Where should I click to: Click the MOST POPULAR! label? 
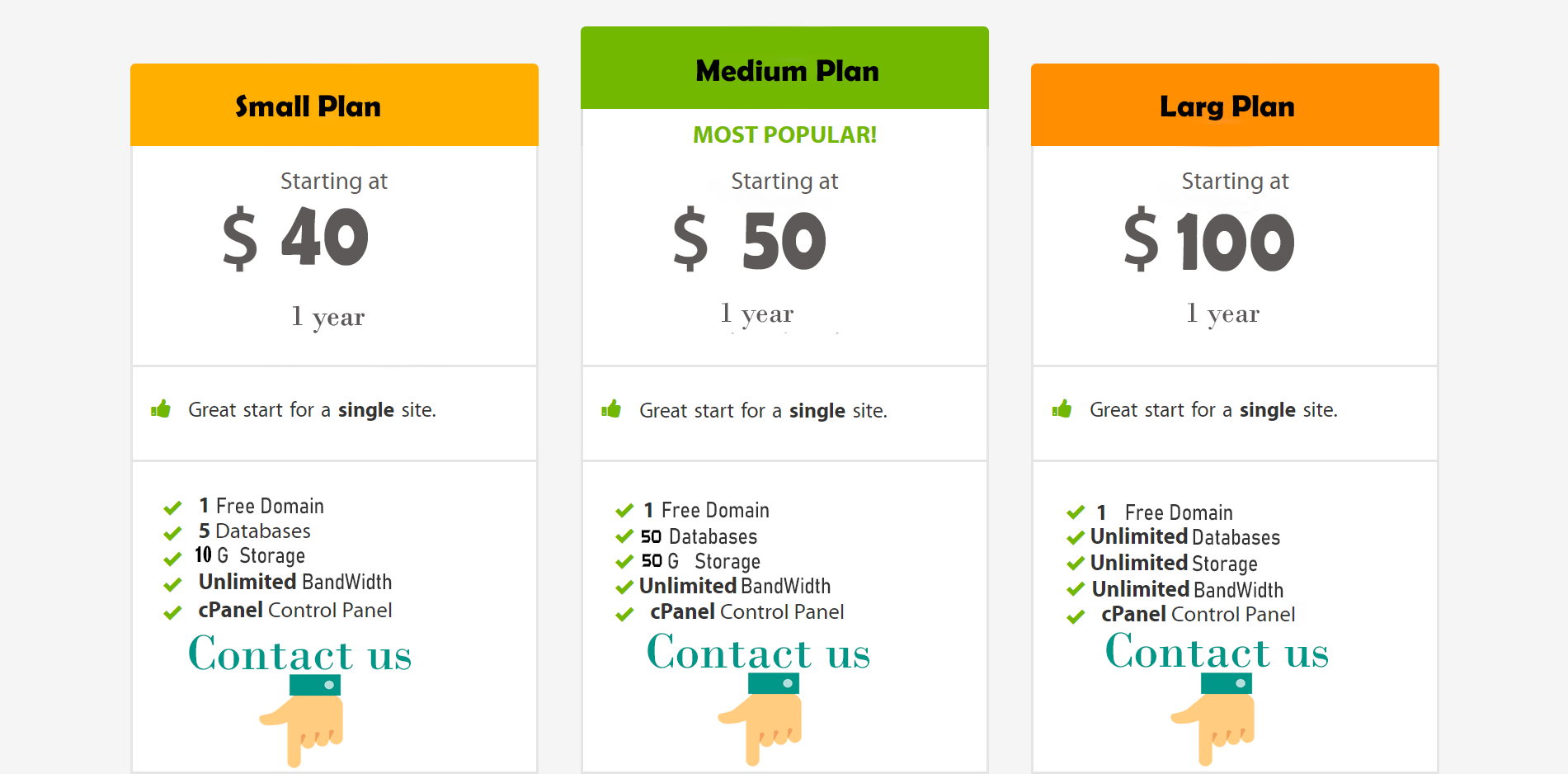coord(784,135)
